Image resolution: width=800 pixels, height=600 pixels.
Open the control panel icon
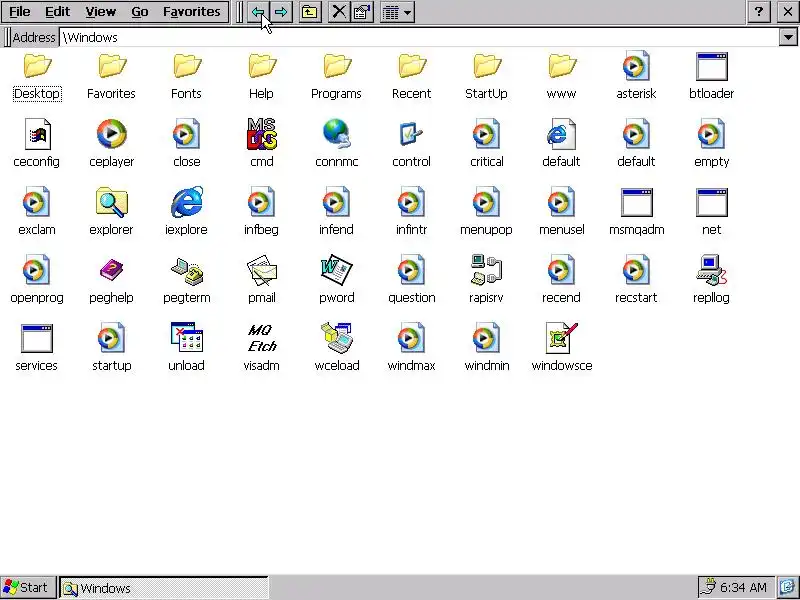(x=411, y=134)
